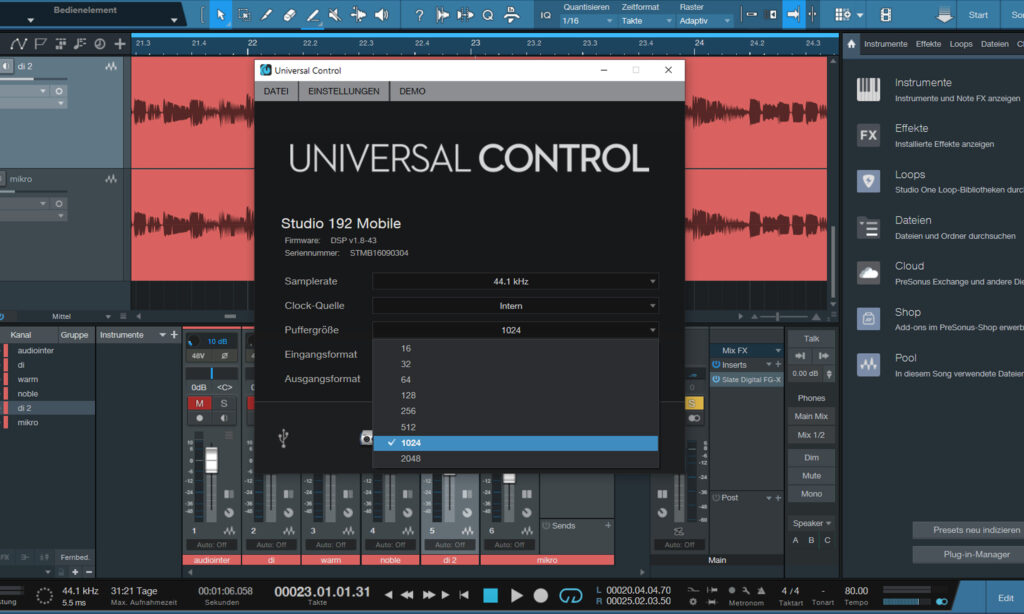Mute channel 1 audiointer with M
The image size is (1024, 614).
[x=199, y=403]
